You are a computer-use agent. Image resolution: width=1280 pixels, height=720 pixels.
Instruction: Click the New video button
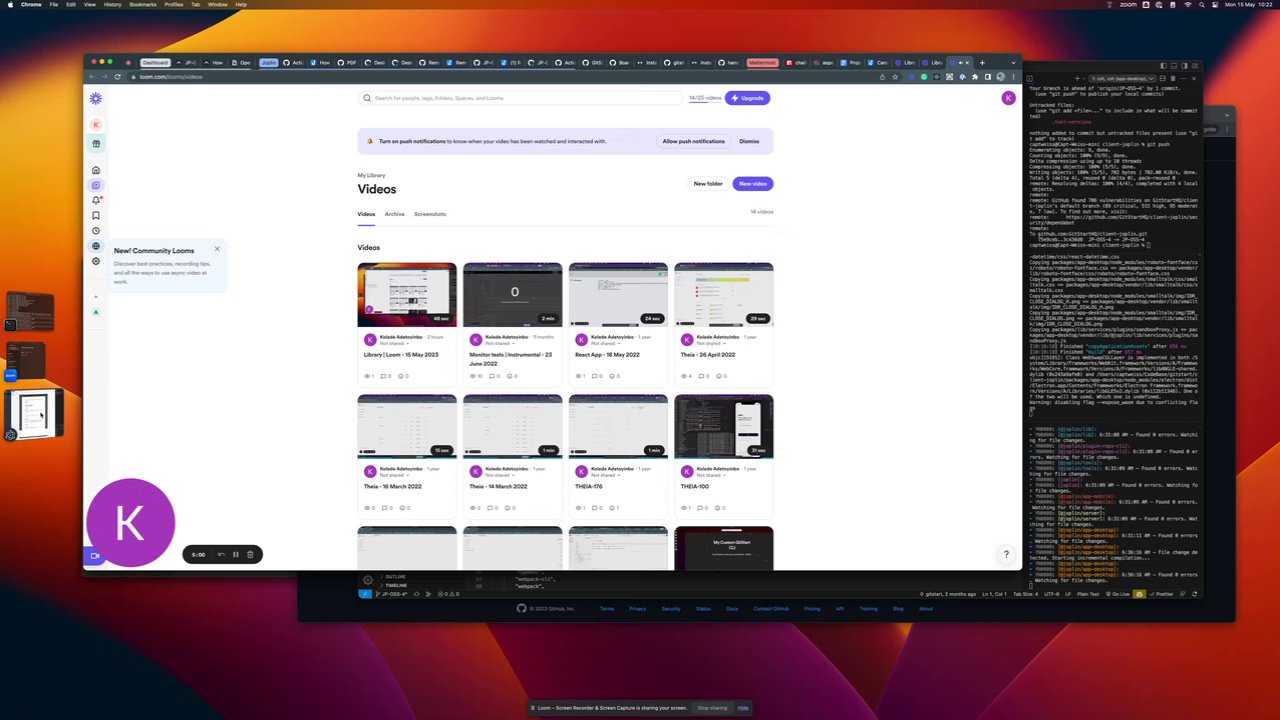[753, 184]
